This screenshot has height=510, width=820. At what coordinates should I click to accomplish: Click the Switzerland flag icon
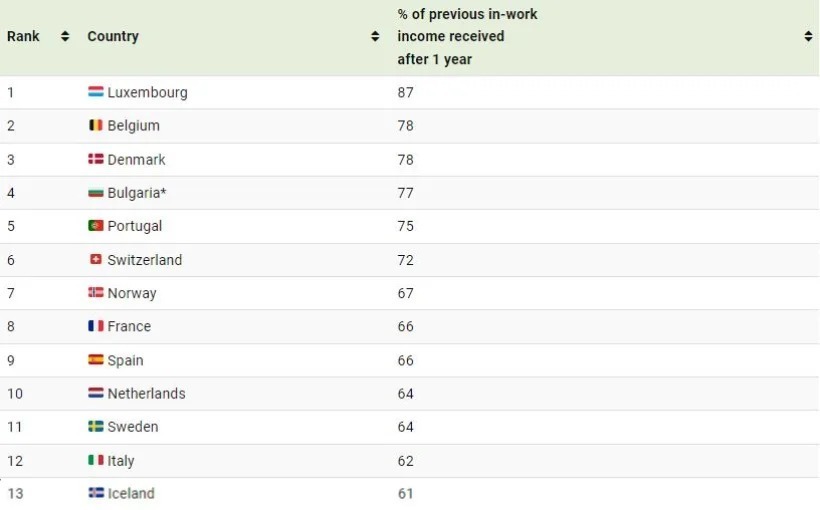click(96, 259)
